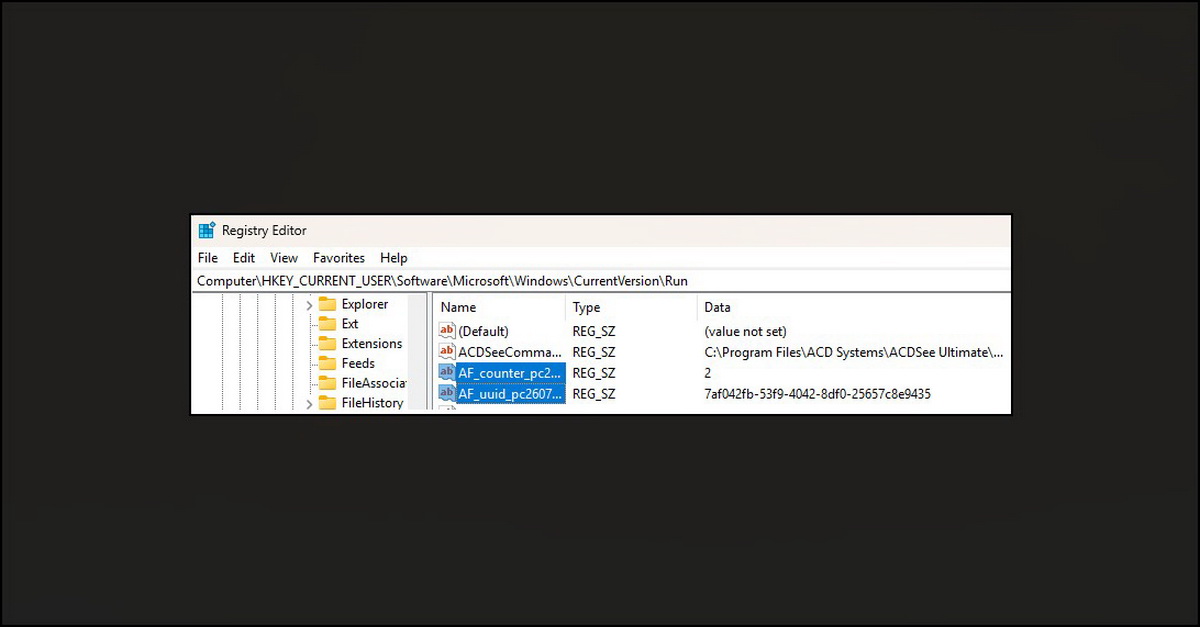Image resolution: width=1200 pixels, height=627 pixels.
Task: Click REG_SZ in the (Default) row
Action: click(594, 331)
